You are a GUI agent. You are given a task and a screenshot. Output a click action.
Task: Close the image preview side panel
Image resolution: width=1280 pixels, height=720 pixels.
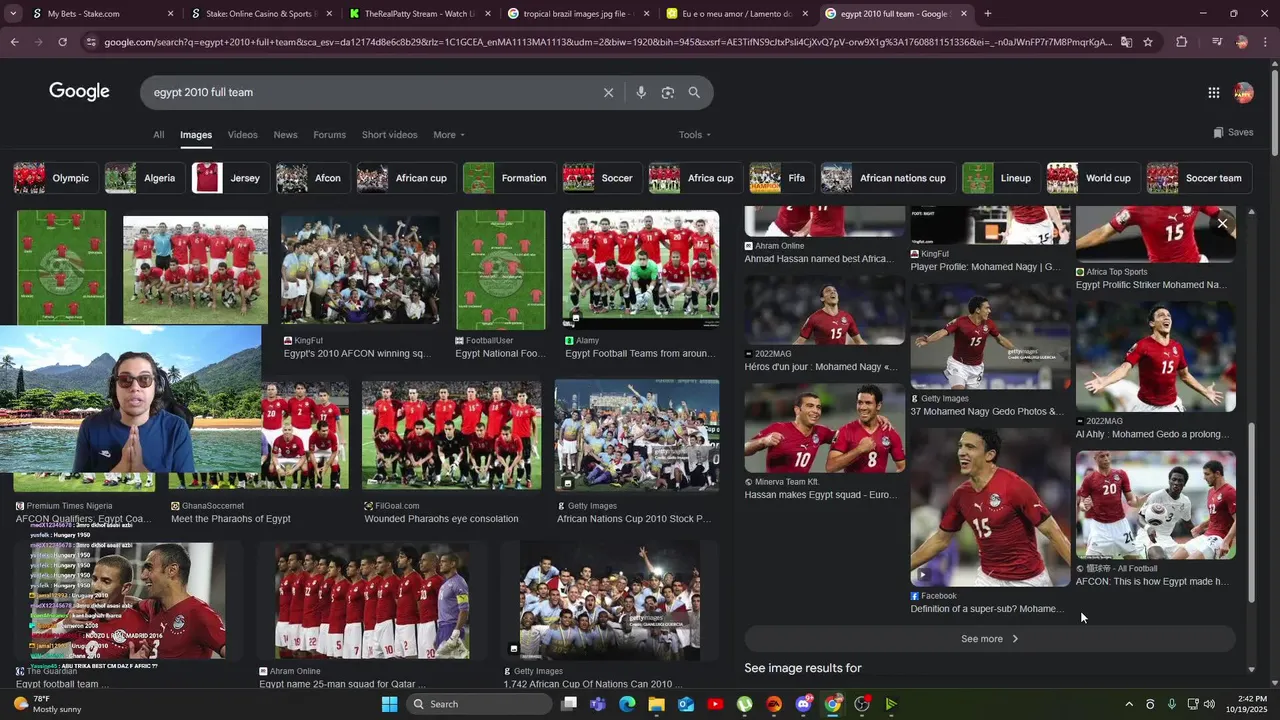pyautogui.click(x=1222, y=224)
